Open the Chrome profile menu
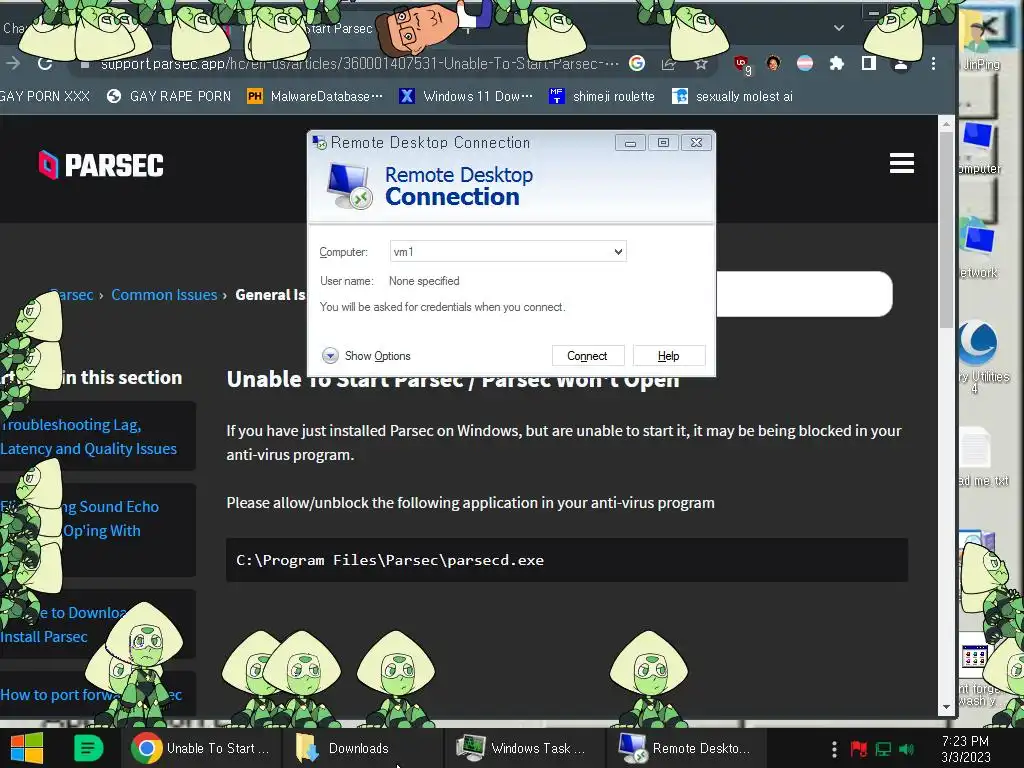 pyautogui.click(x=901, y=63)
